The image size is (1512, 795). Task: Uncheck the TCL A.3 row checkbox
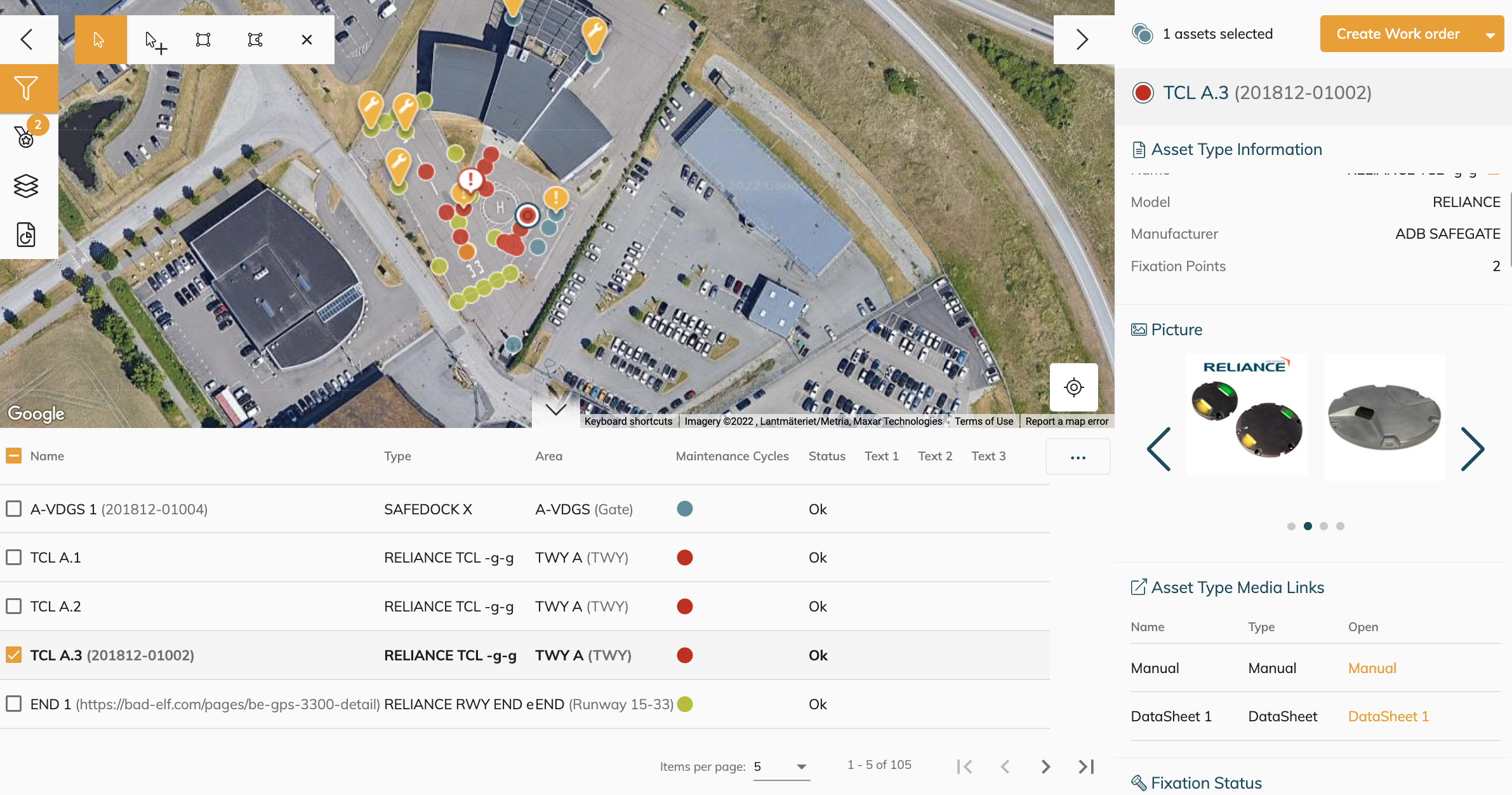point(13,655)
